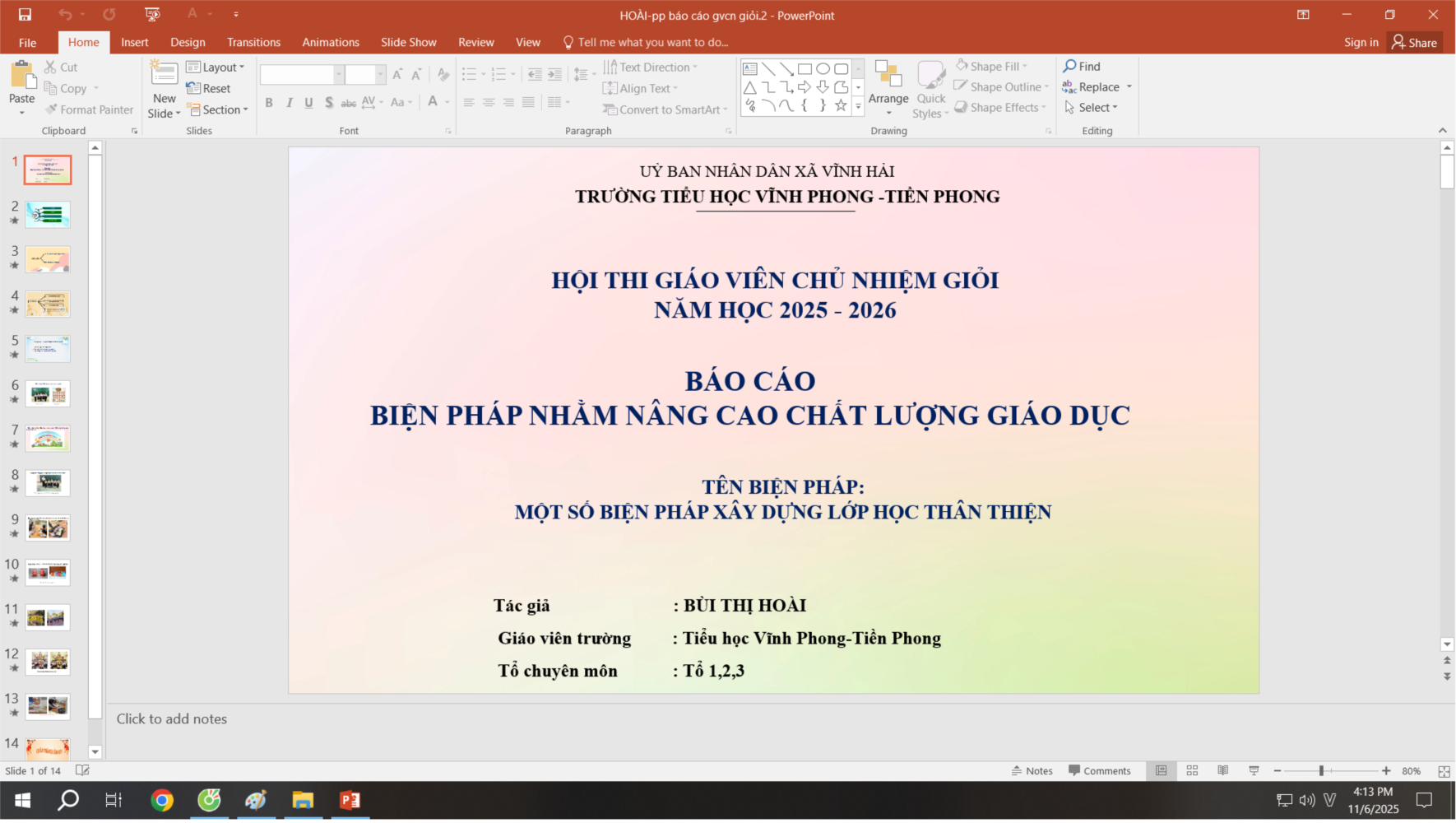This screenshot has height=823, width=1456.
Task: Expand the Section dropdown
Action: [218, 109]
